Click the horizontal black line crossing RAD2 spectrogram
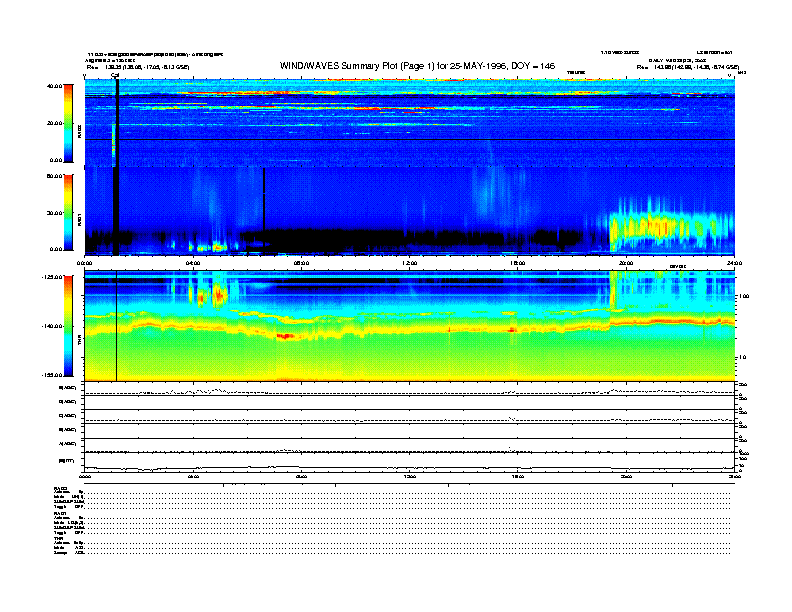 (x=410, y=139)
